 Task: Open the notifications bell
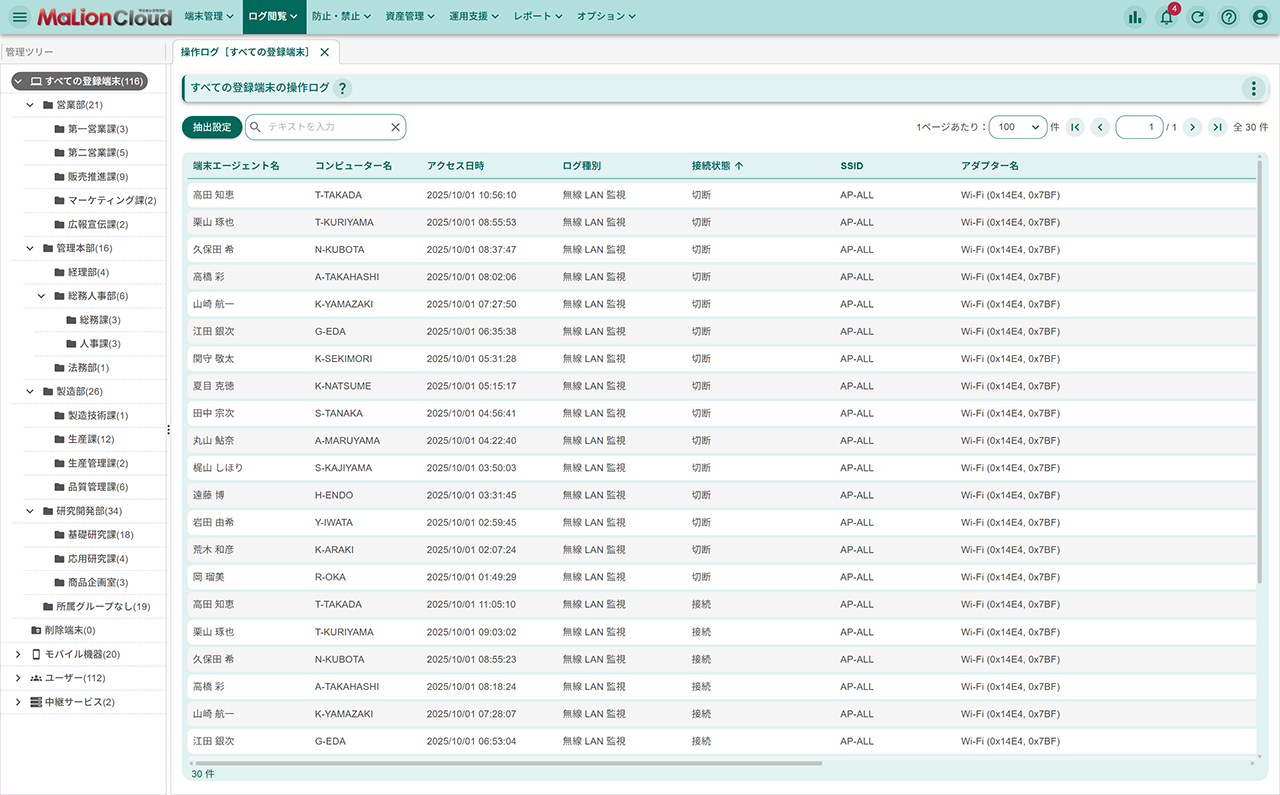point(1166,17)
